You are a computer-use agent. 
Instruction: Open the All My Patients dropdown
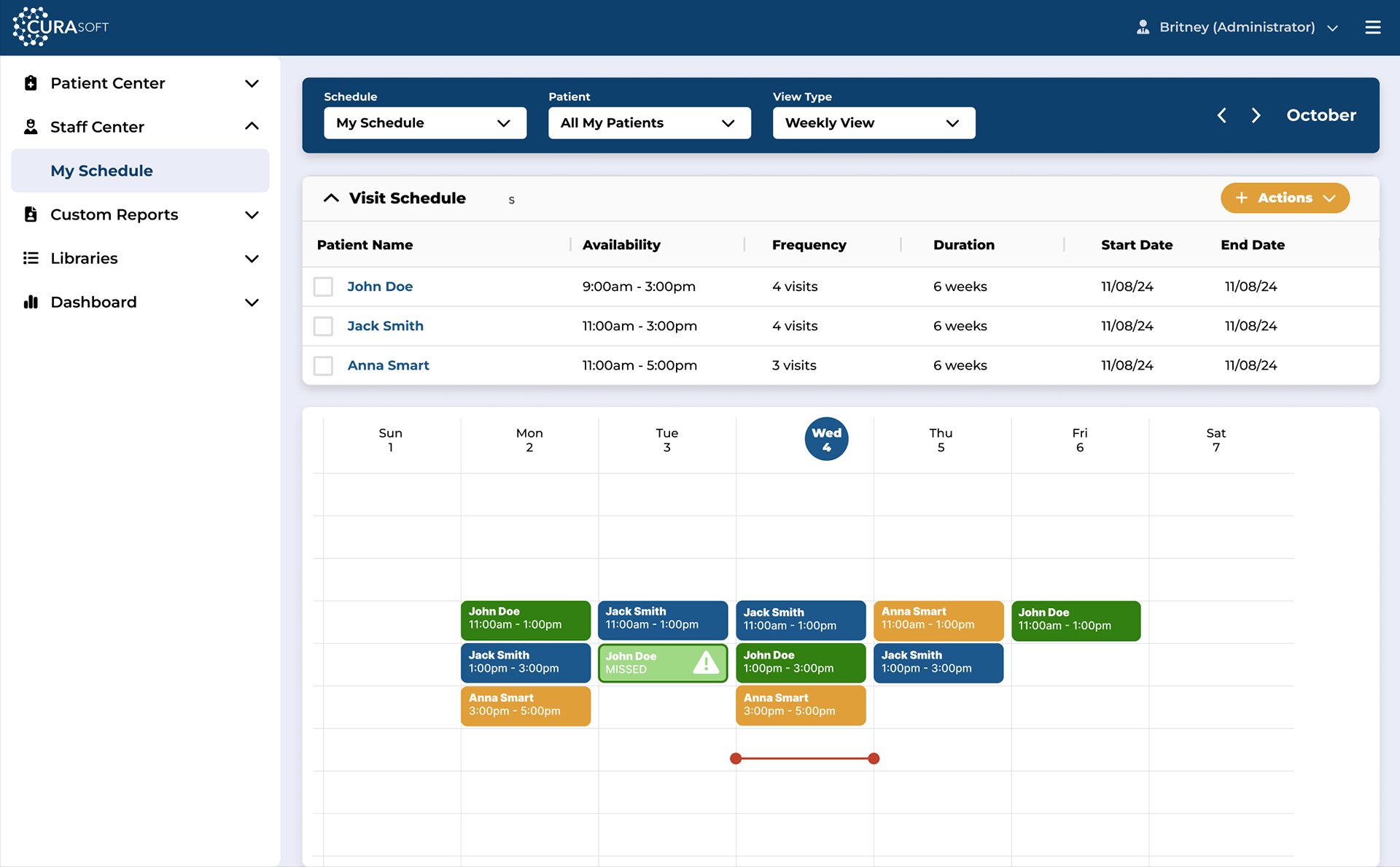[x=649, y=123]
